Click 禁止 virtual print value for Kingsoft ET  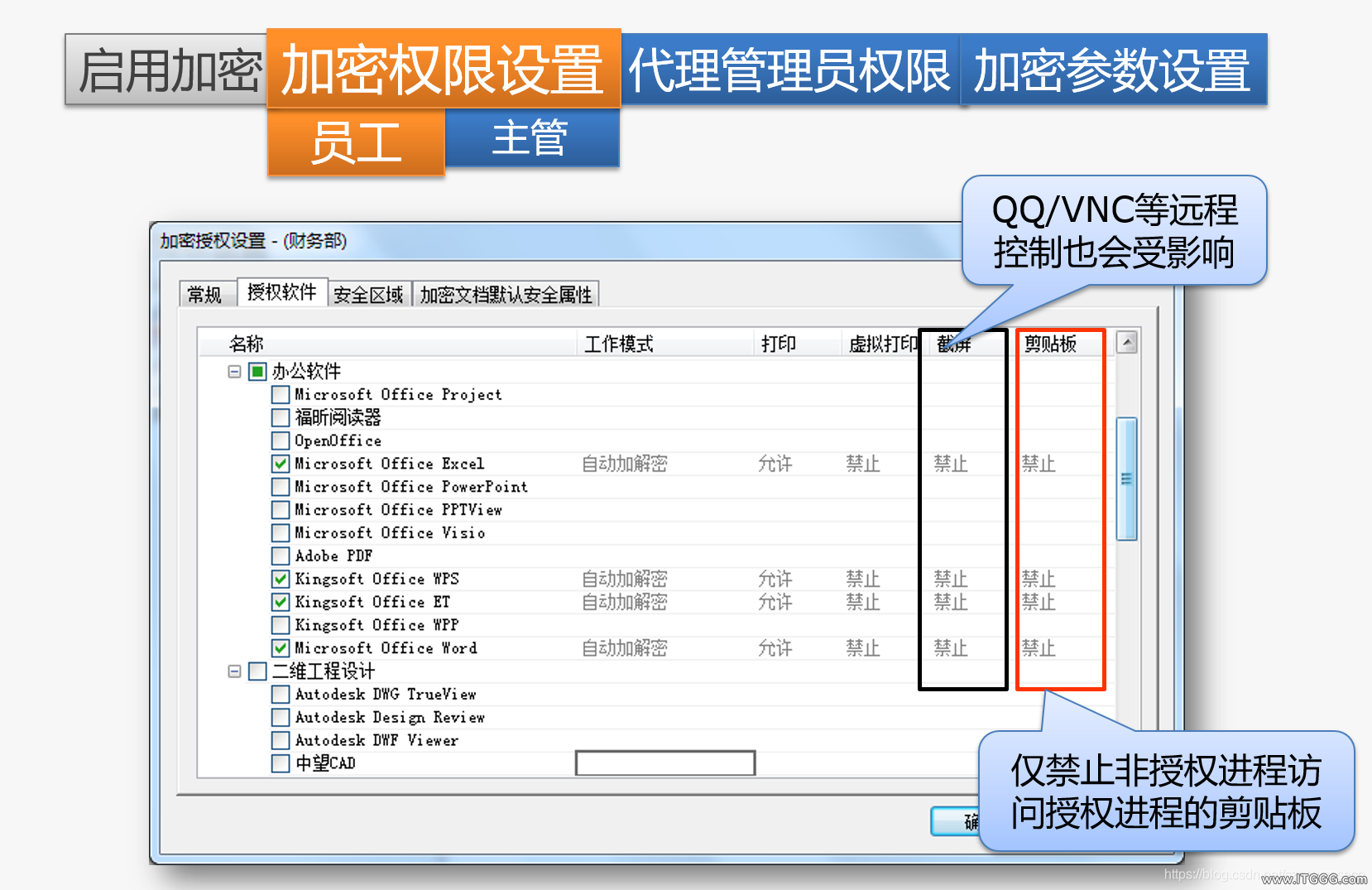tap(863, 602)
